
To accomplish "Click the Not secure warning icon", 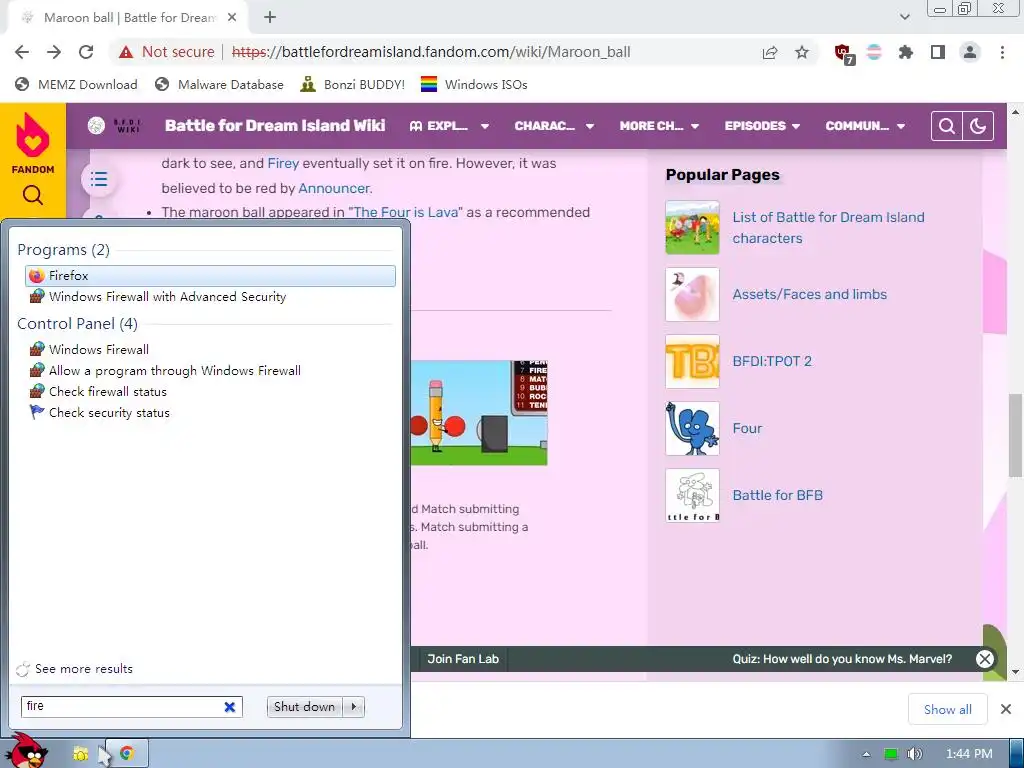I will (x=126, y=52).
